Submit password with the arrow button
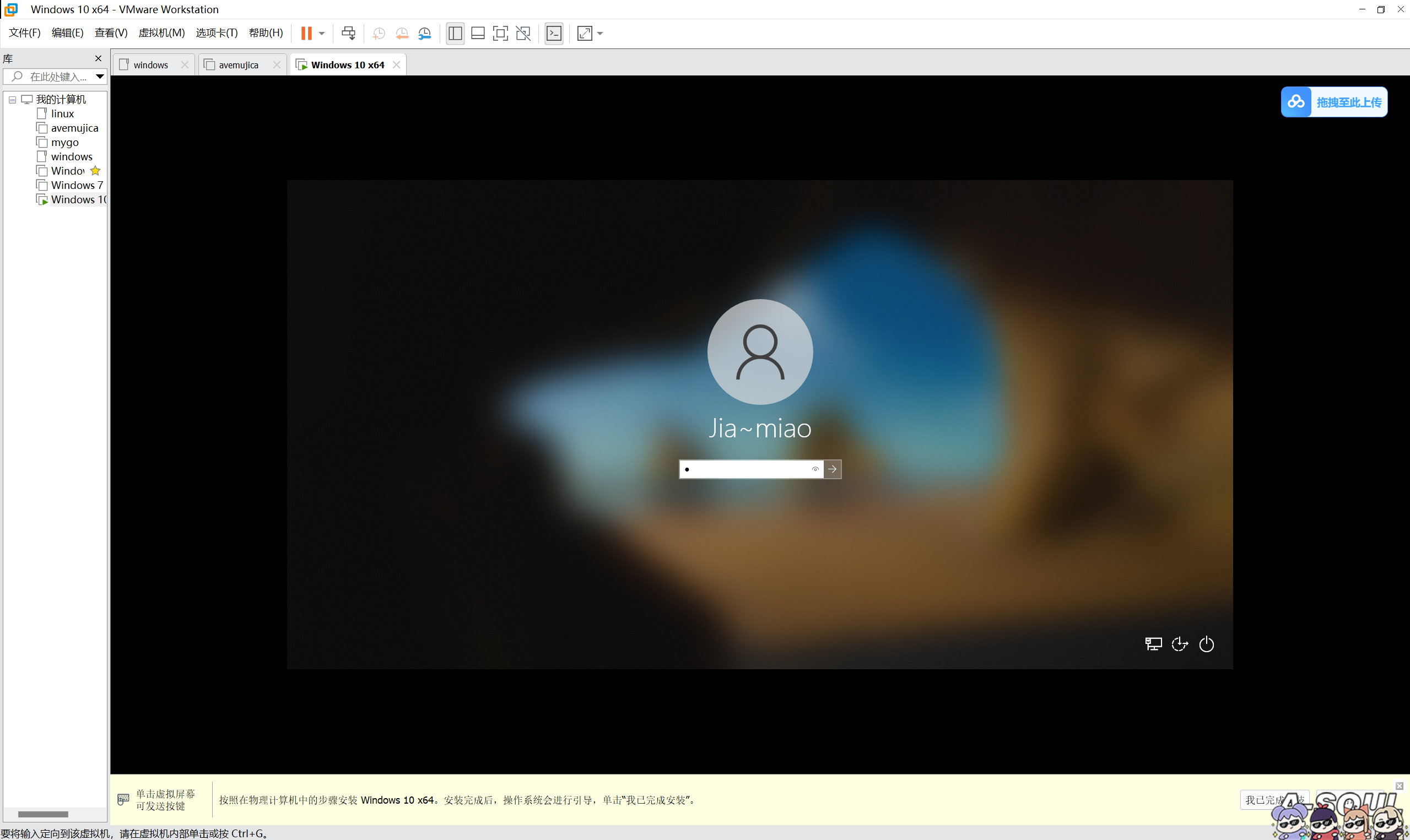Viewport: 1410px width, 840px height. (832, 469)
